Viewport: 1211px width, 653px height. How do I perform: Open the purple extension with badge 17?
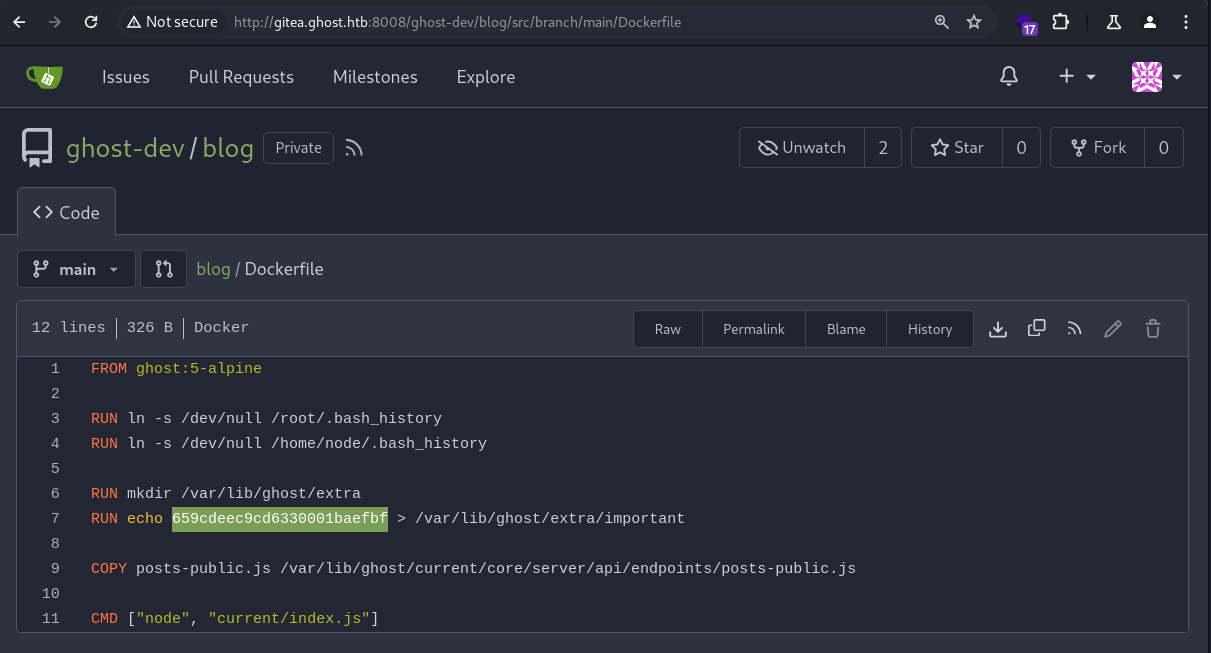(1026, 23)
